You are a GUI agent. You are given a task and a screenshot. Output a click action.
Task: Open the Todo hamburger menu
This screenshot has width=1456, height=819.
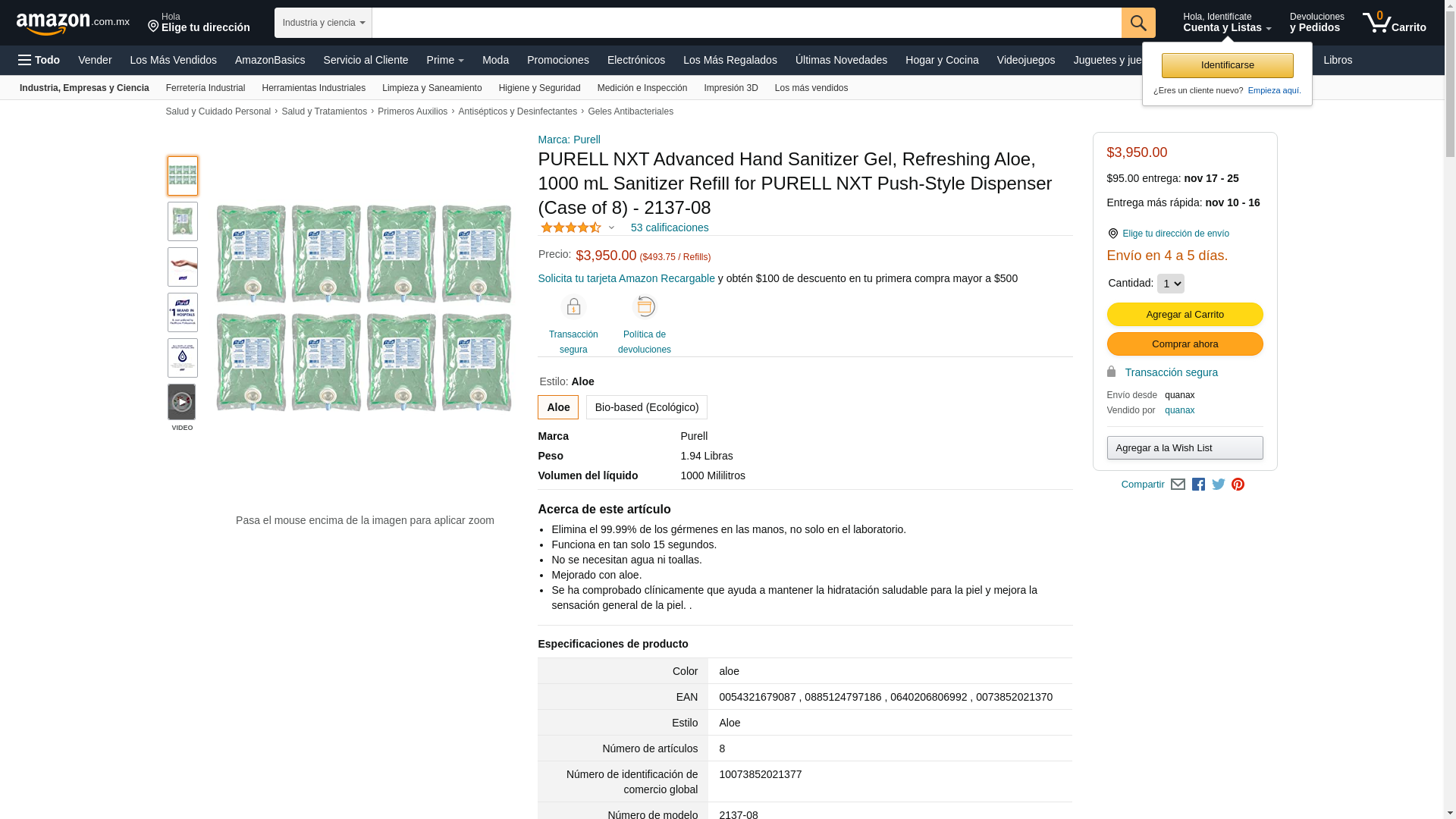[x=39, y=60]
